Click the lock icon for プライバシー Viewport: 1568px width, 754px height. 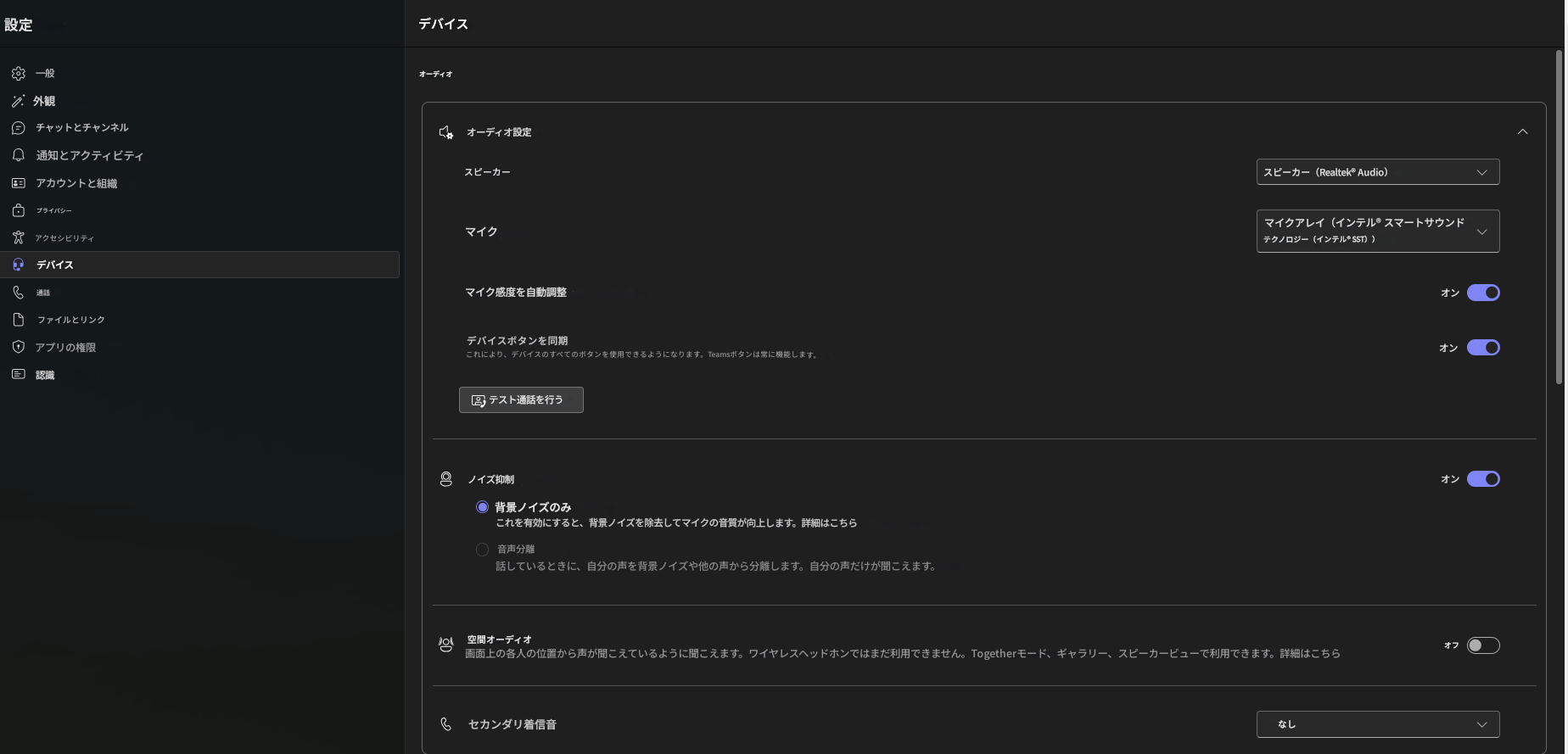click(x=19, y=210)
